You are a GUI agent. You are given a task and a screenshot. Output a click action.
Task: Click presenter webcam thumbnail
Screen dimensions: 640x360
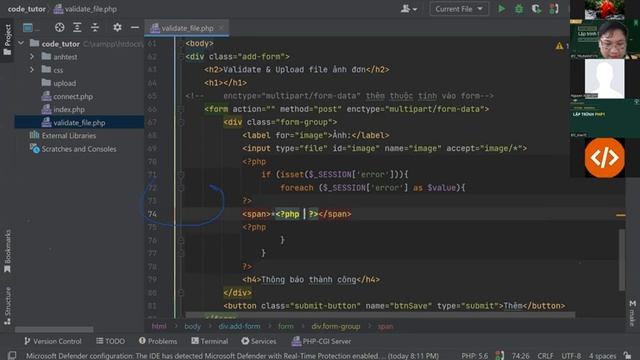click(x=604, y=40)
